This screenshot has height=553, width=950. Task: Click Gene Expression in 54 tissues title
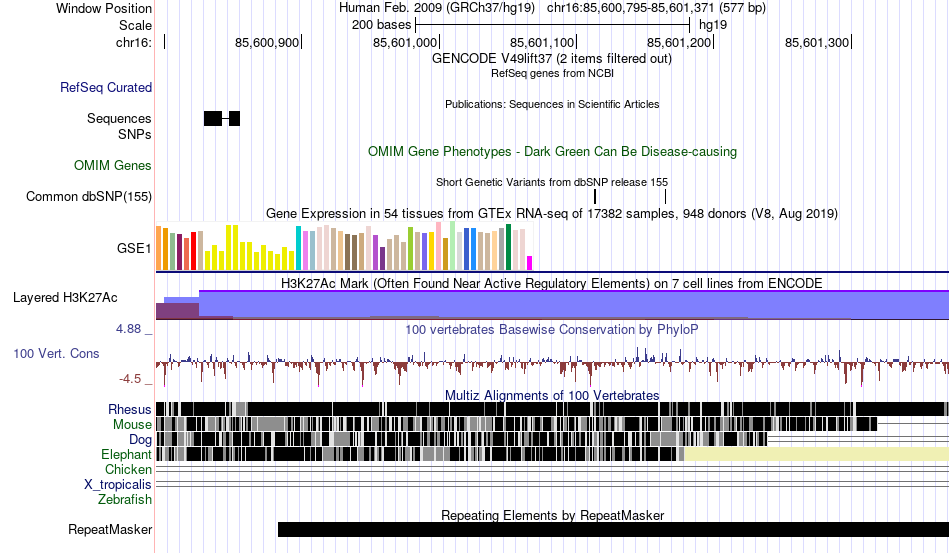[x=551, y=214]
